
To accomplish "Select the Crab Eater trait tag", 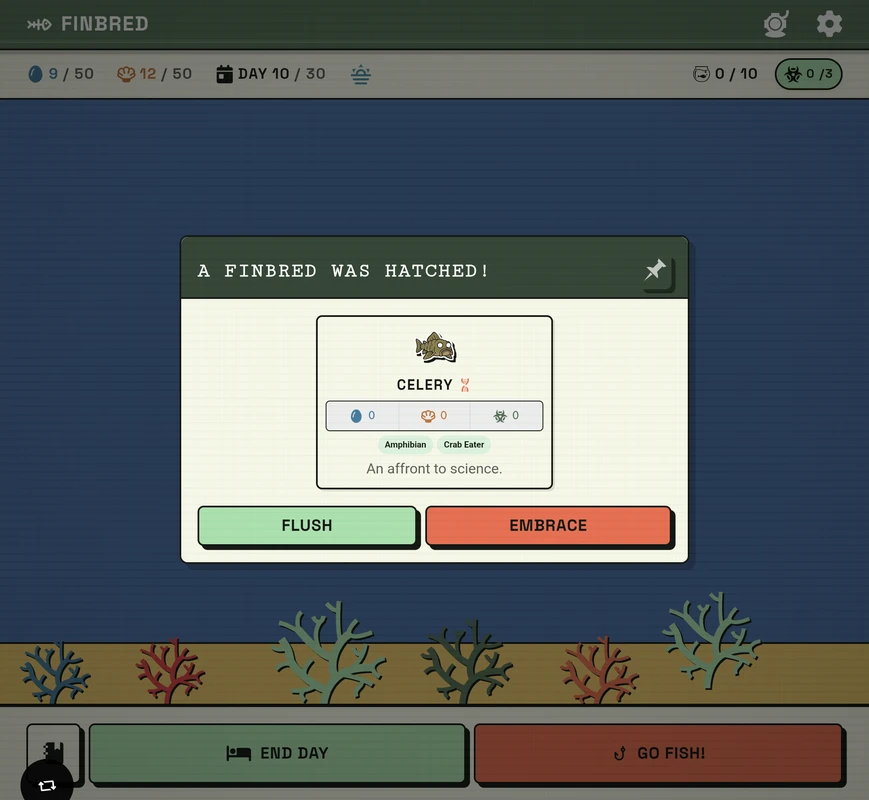I will [x=463, y=444].
